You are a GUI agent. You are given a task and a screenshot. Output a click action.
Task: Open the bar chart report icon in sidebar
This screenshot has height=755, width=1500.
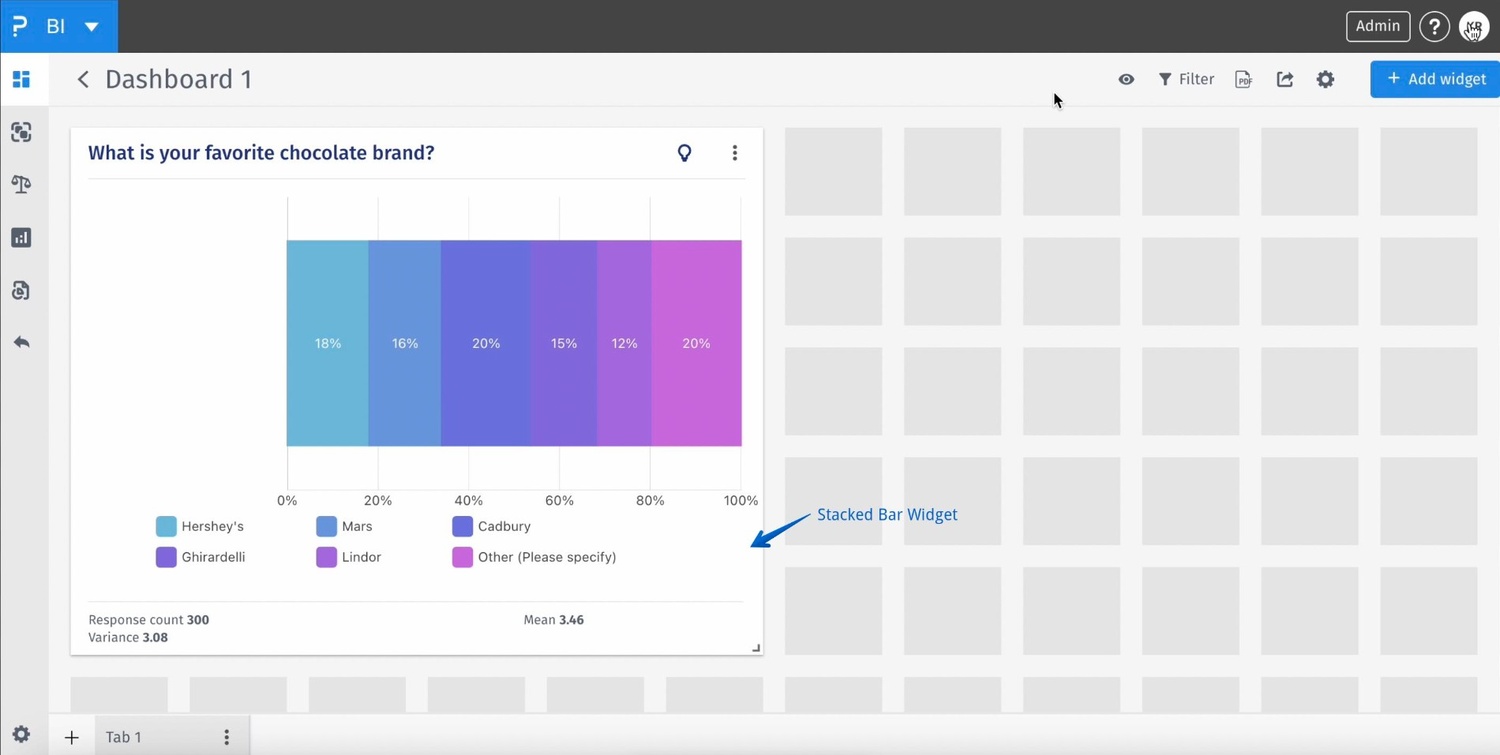[x=21, y=238]
